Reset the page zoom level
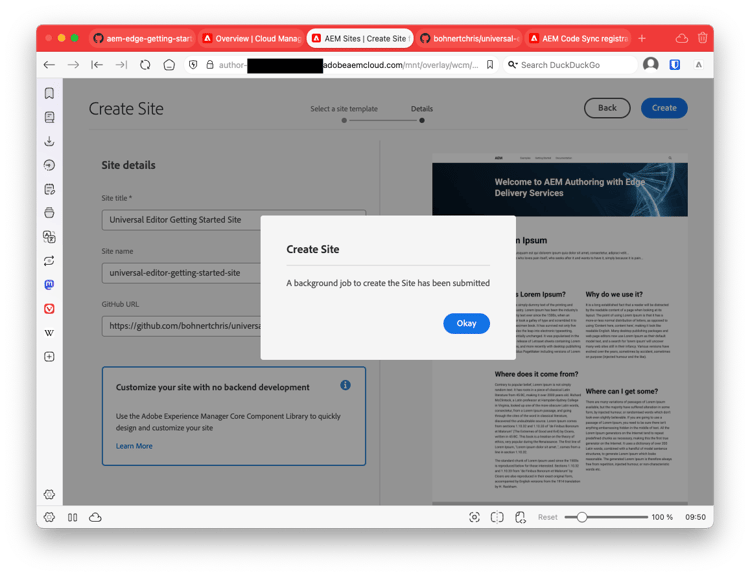This screenshot has height=576, width=750. pos(548,517)
